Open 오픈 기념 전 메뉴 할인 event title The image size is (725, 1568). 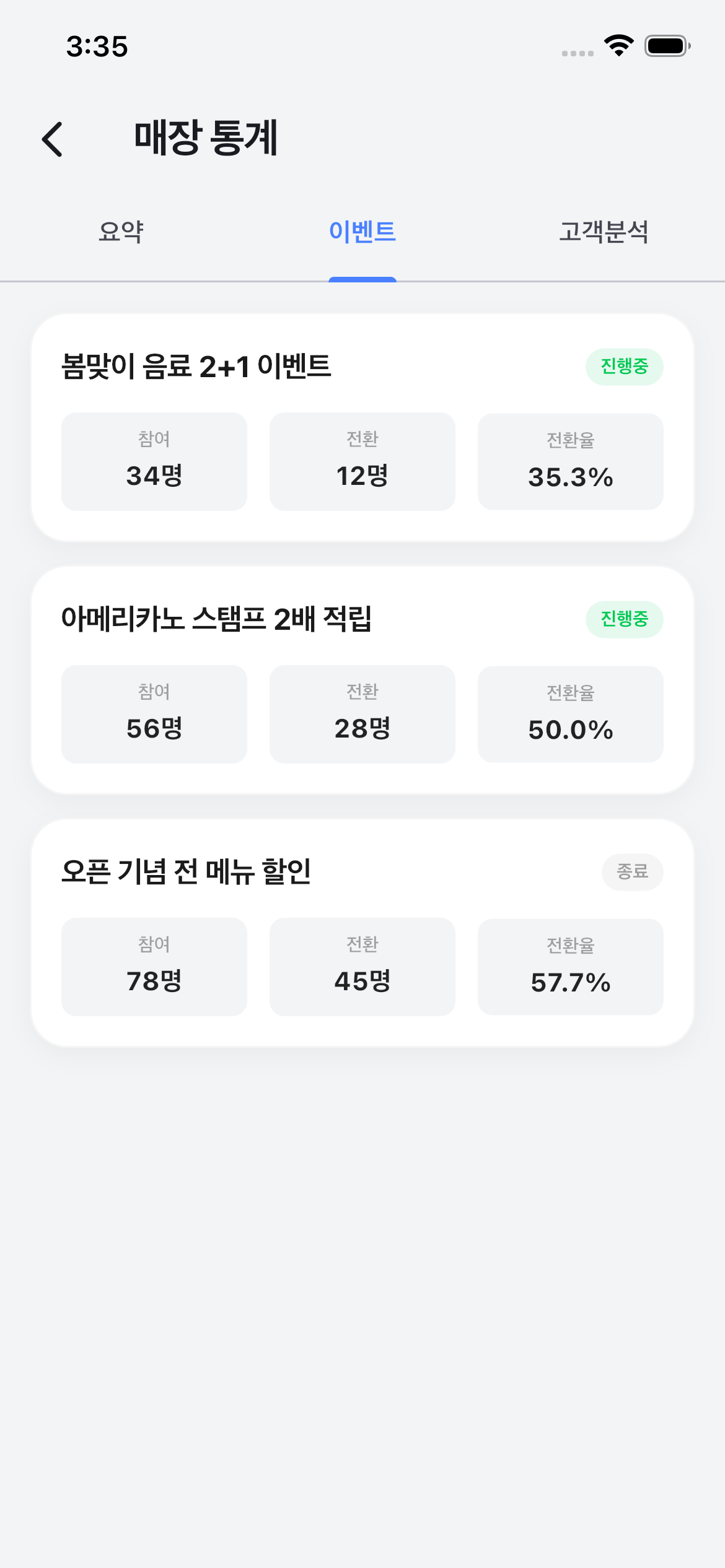coord(186,872)
